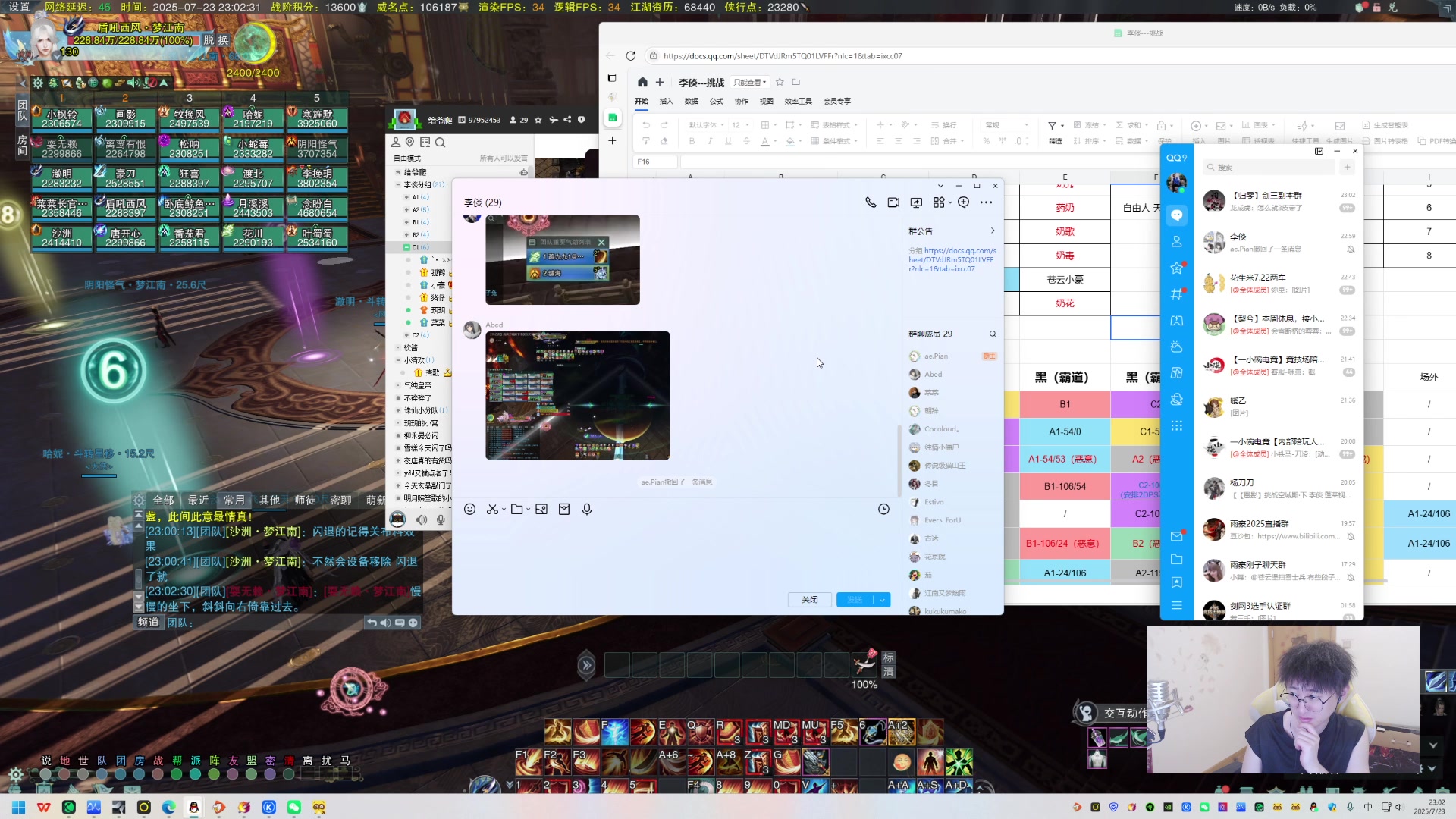Image resolution: width=1456 pixels, height=819 pixels.
Task: Send an image via picture icon in chat
Action: point(541,510)
